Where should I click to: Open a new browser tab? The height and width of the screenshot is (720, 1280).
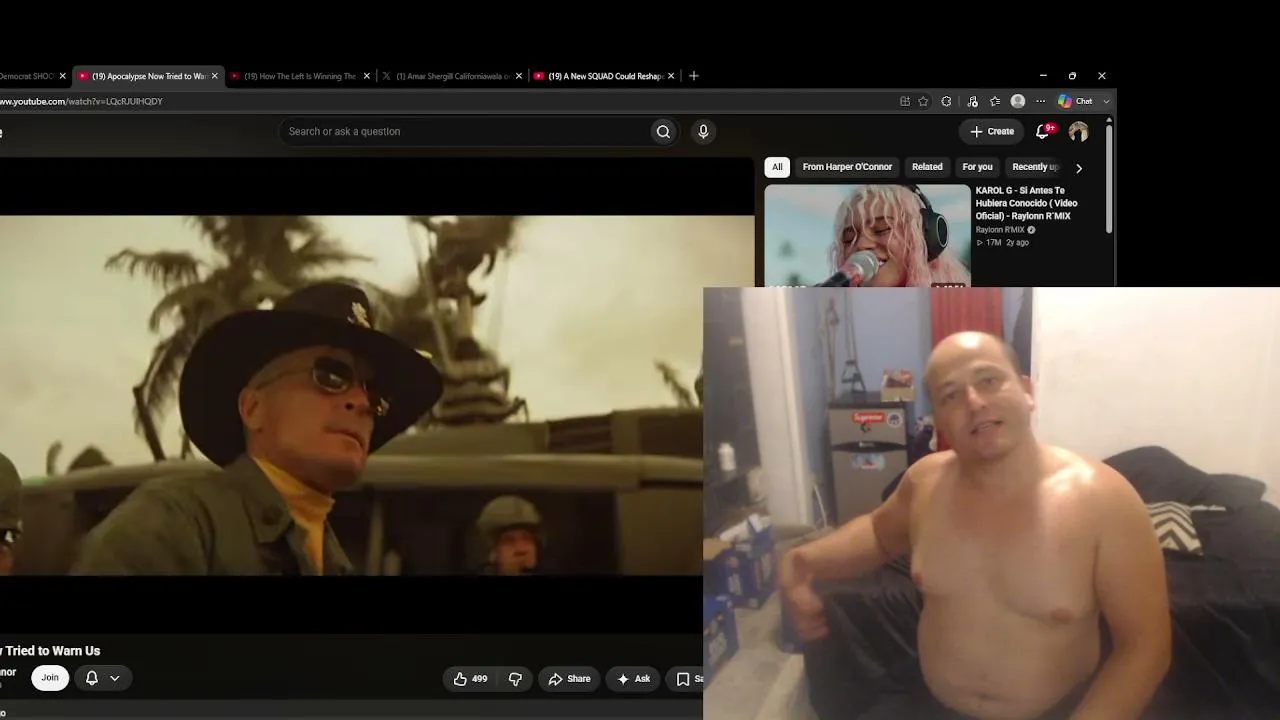(x=694, y=76)
